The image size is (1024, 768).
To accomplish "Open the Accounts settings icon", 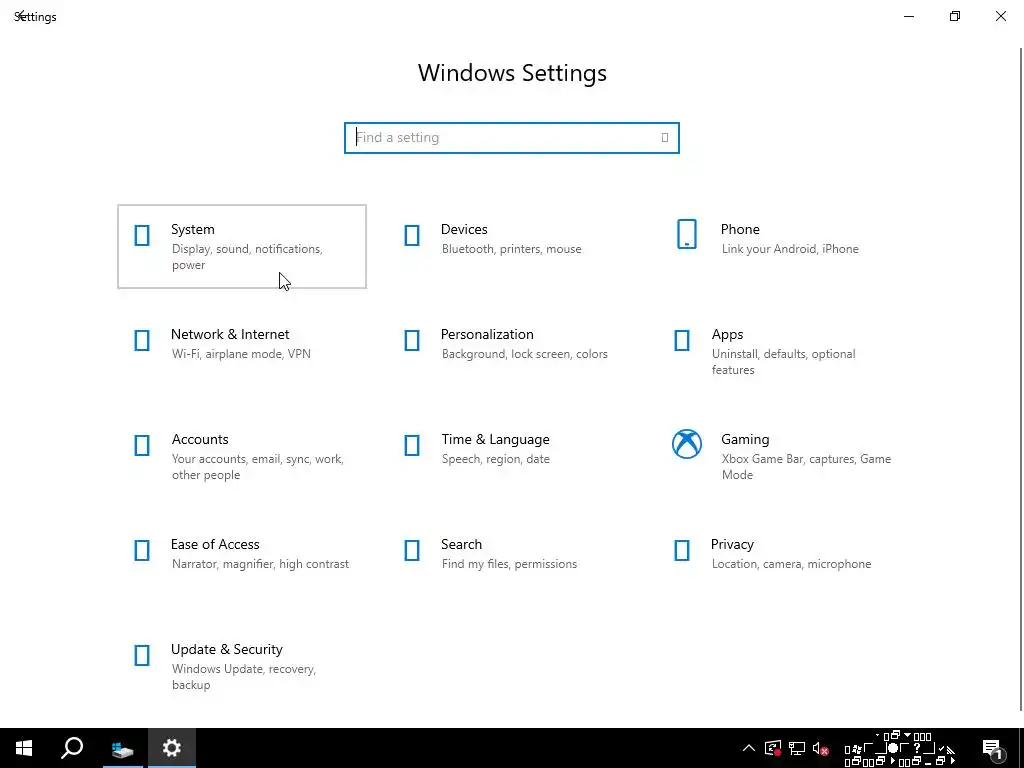I will point(142,445).
